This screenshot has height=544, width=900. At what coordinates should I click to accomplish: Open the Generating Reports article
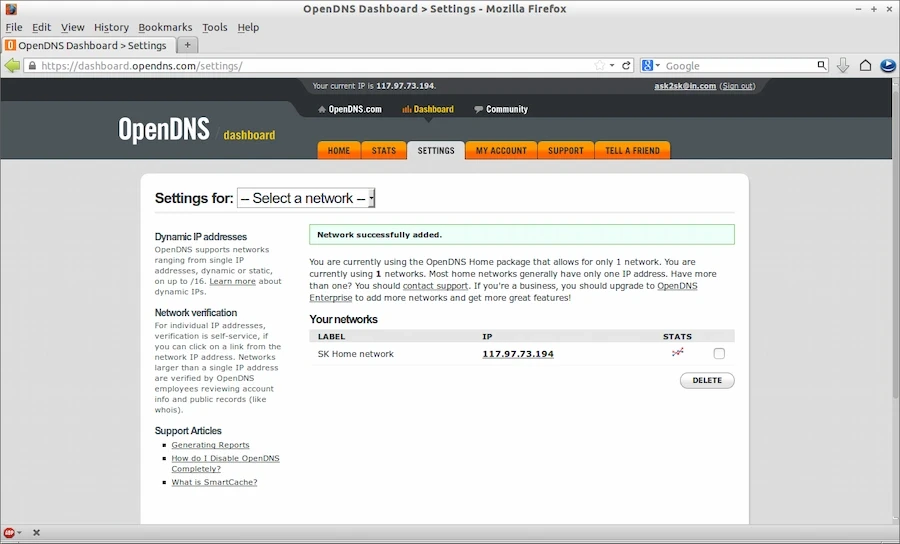pos(211,445)
